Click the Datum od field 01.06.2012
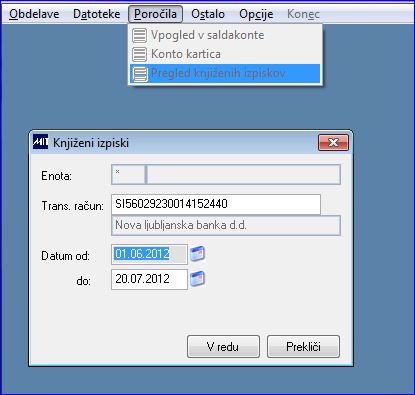The height and width of the screenshot is (395, 415). click(149, 254)
